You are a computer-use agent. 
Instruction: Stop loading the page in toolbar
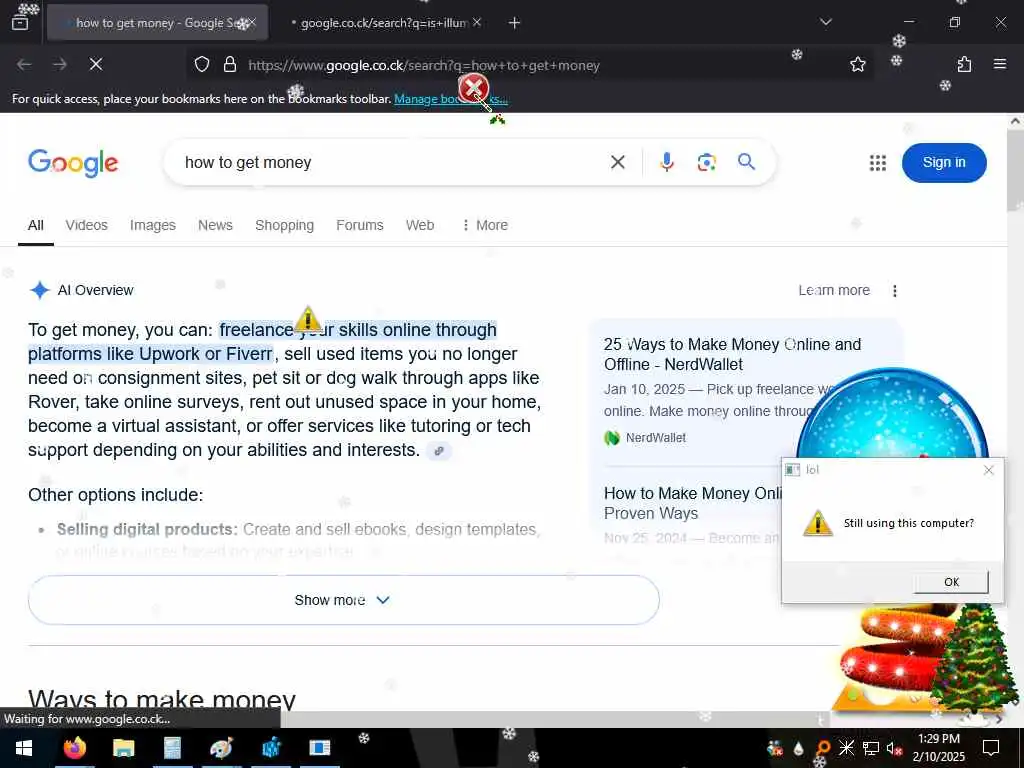(96, 64)
